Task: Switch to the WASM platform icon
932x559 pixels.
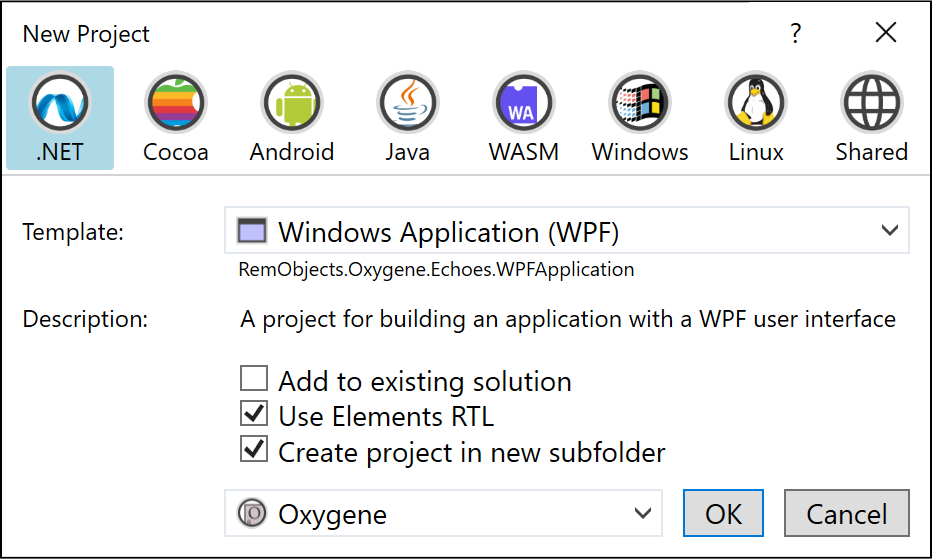Action: pos(524,103)
